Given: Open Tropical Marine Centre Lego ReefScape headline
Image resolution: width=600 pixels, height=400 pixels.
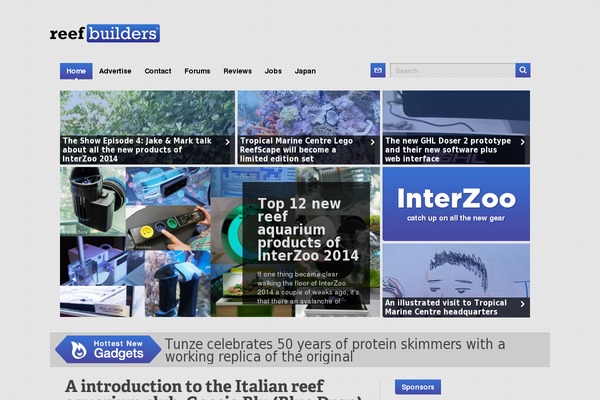Looking at the screenshot, I should (297, 150).
